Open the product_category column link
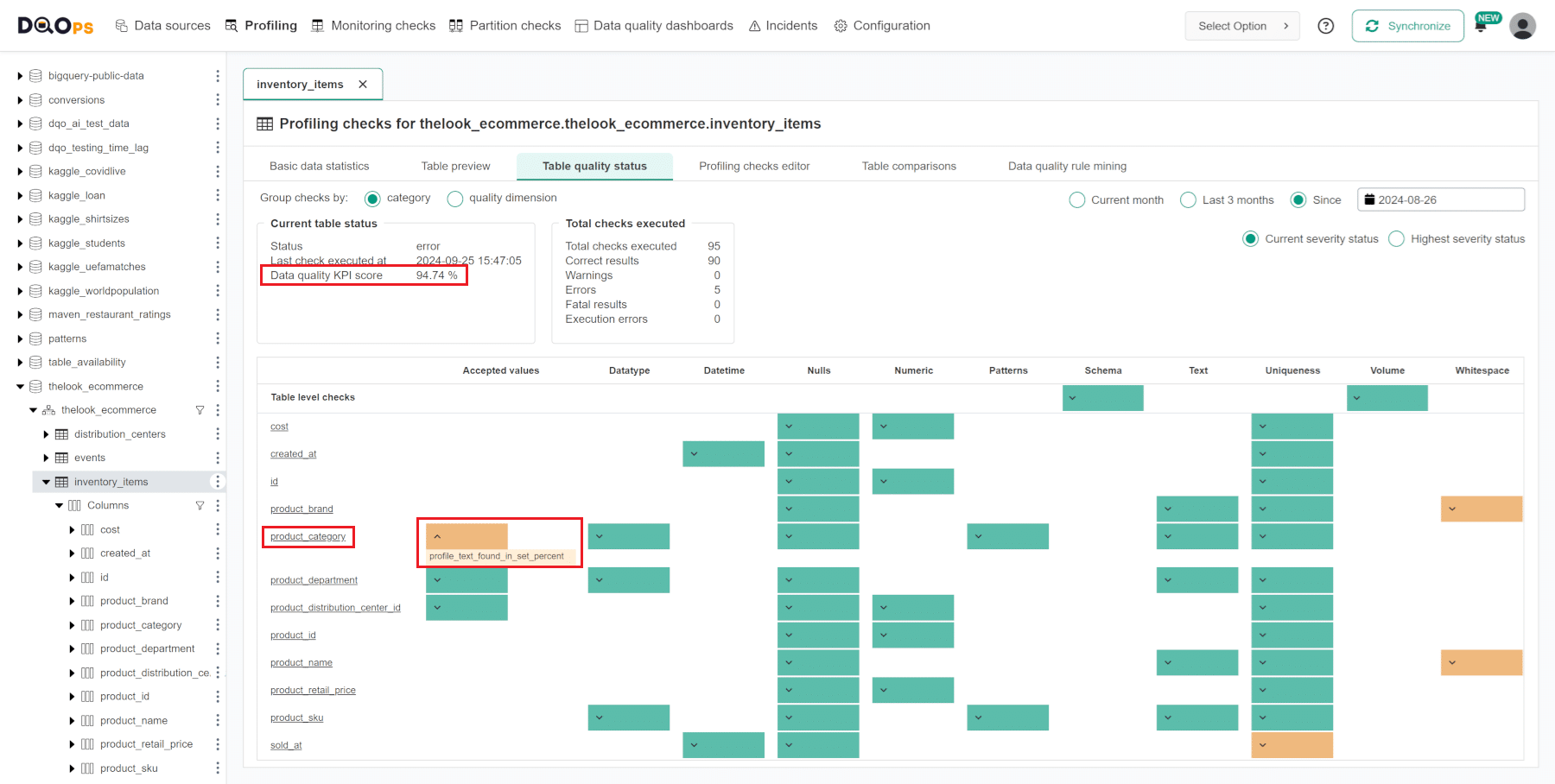 [x=308, y=536]
